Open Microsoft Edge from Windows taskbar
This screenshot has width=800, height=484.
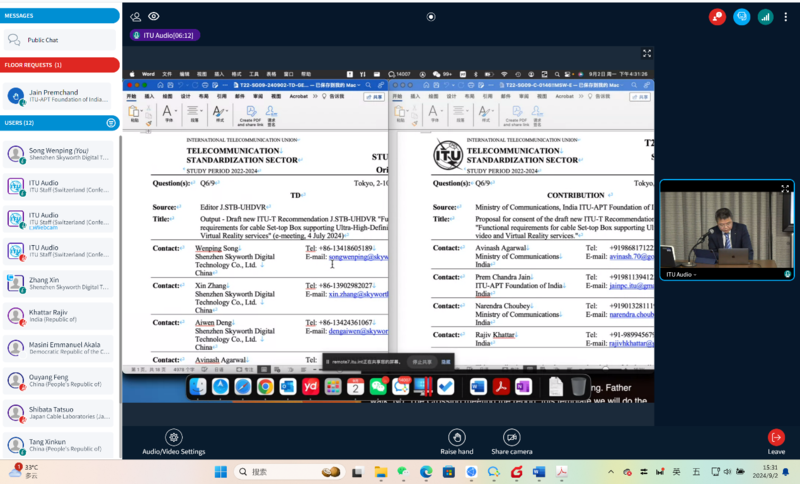(426, 472)
